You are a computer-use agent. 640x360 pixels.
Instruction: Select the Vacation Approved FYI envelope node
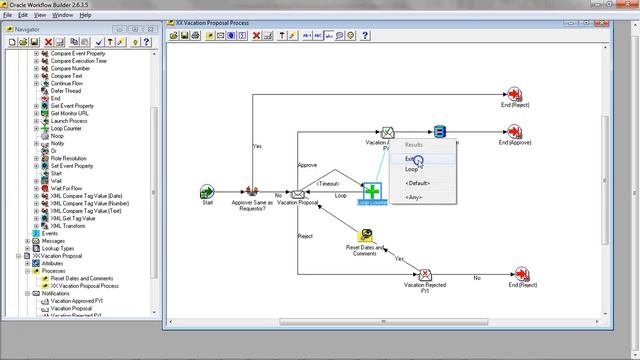tap(387, 133)
